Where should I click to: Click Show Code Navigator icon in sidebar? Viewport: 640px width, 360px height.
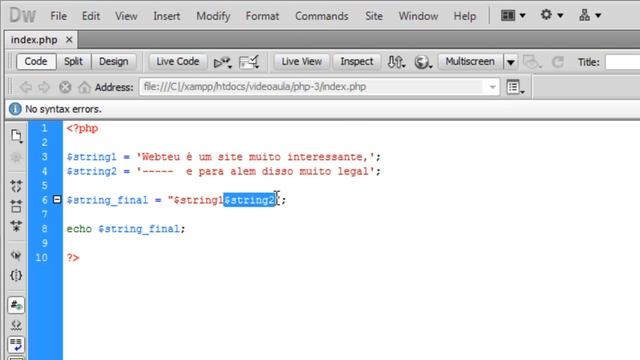(x=16, y=158)
